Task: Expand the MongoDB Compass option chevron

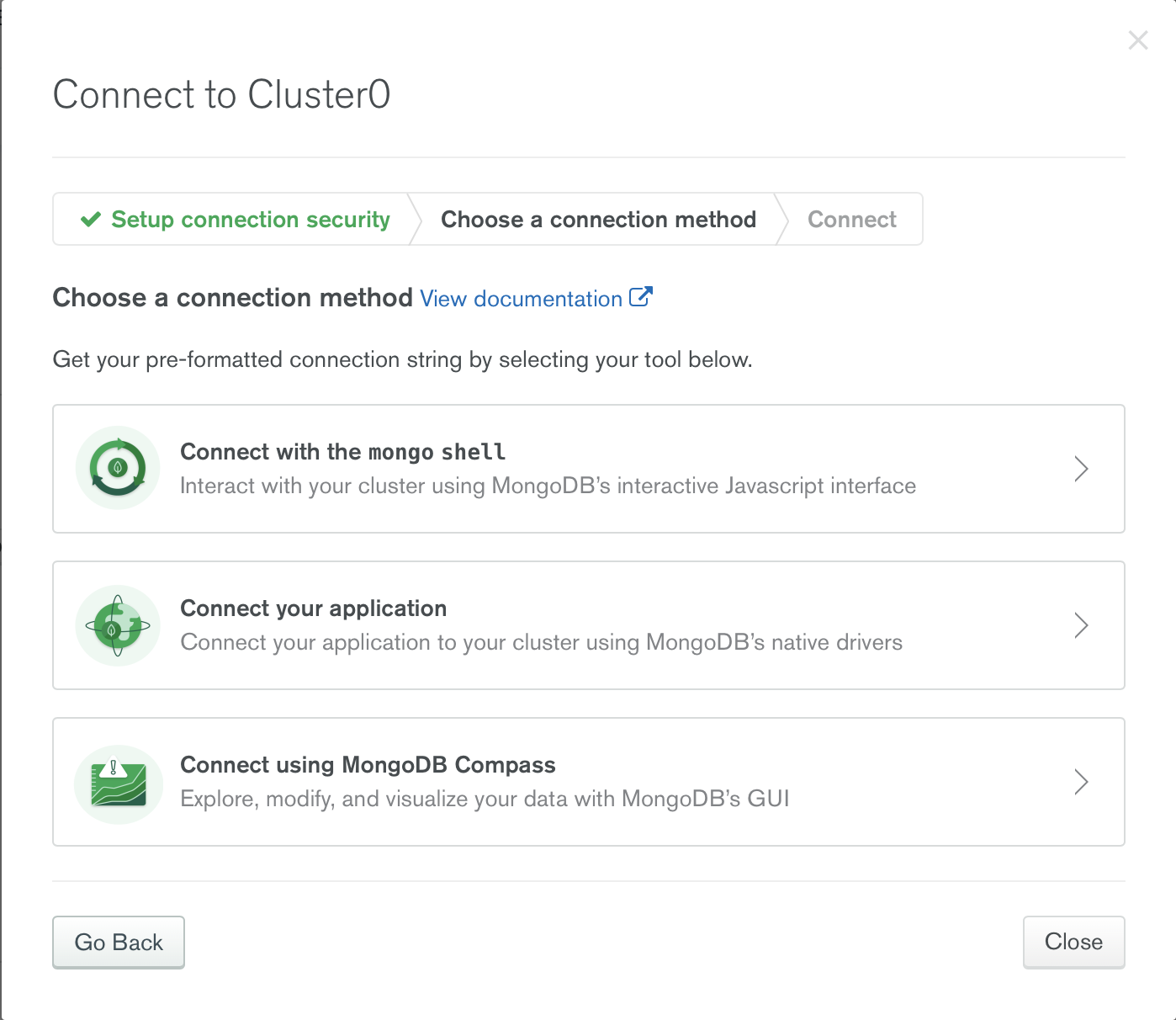Action: tap(1082, 782)
